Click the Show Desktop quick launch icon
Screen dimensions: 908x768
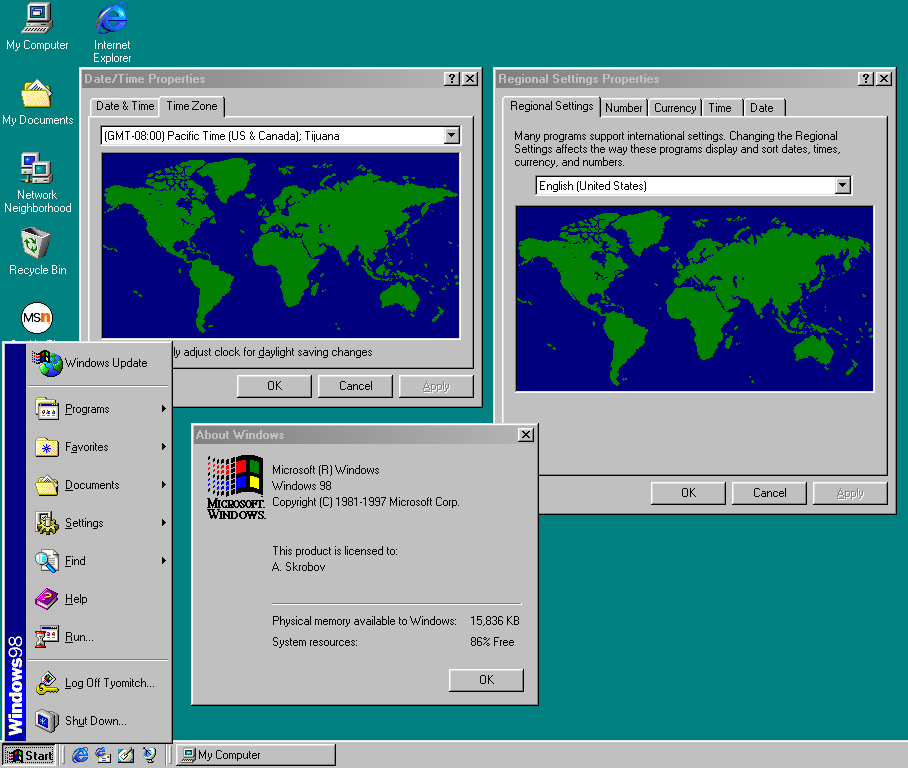coord(126,755)
